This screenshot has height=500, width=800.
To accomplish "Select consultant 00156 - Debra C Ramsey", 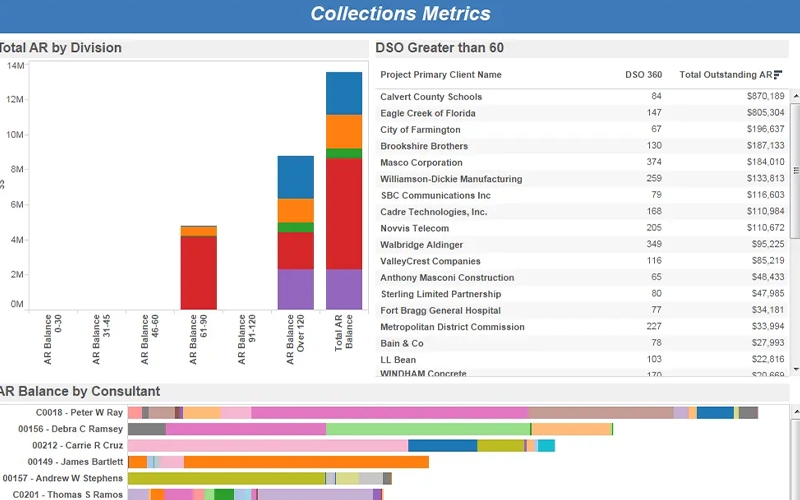I will click(70, 429).
